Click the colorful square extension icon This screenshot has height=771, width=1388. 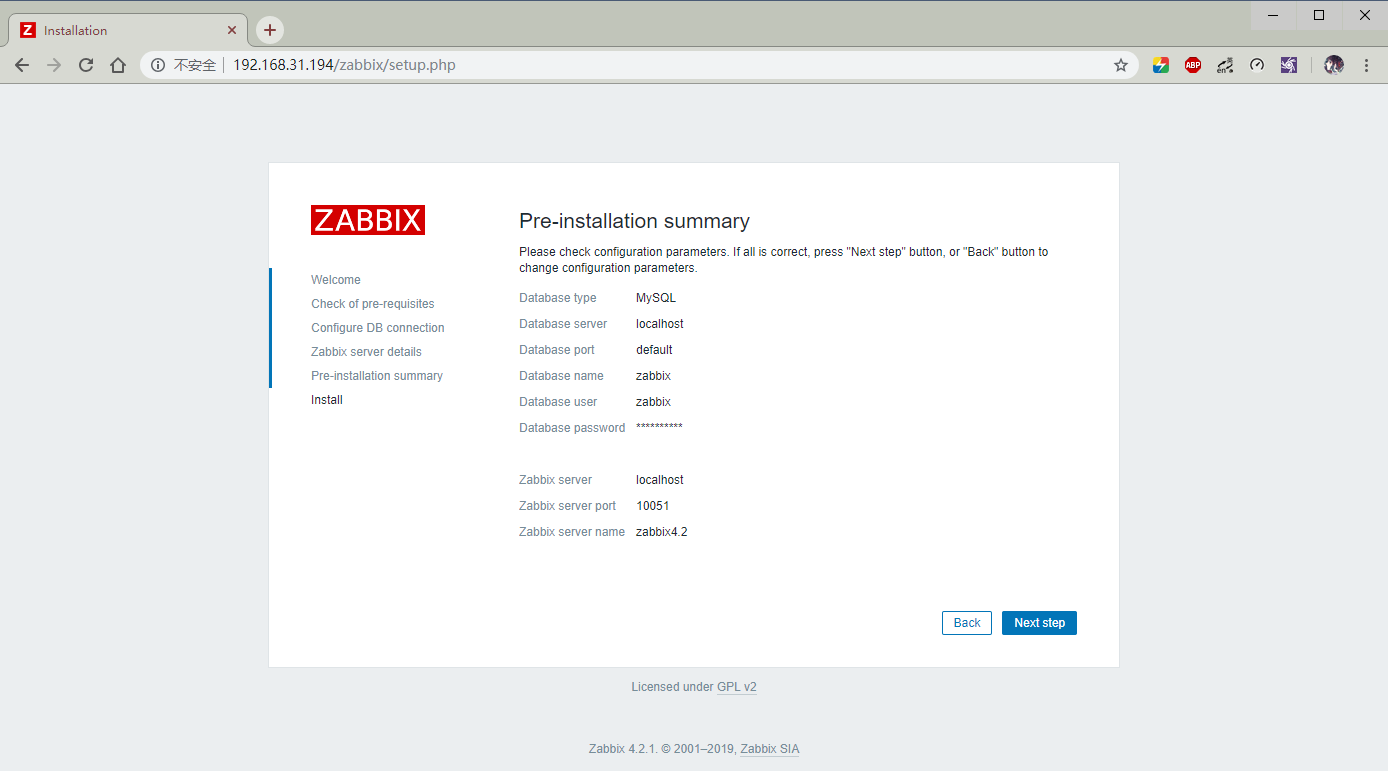(x=1161, y=65)
